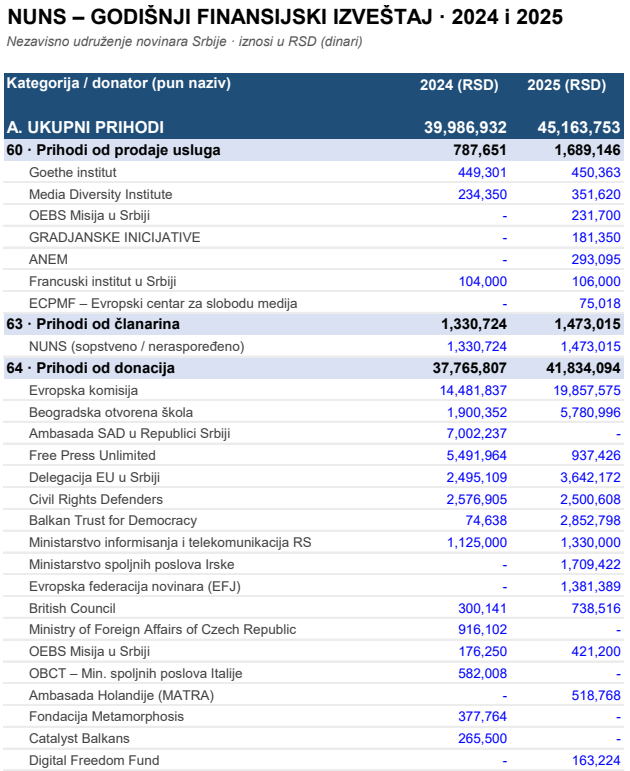
Task: Click the value 1,709,422
Action: tap(591, 565)
